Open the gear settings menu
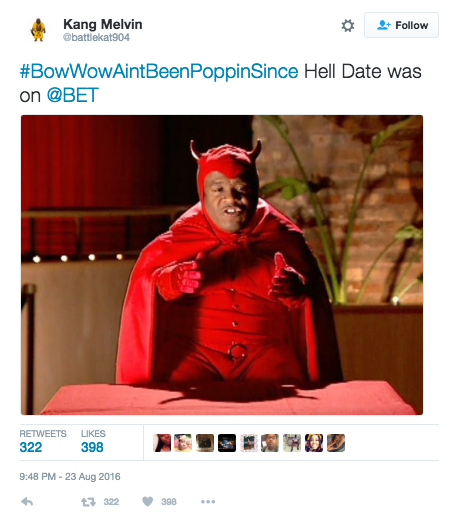 point(348,26)
